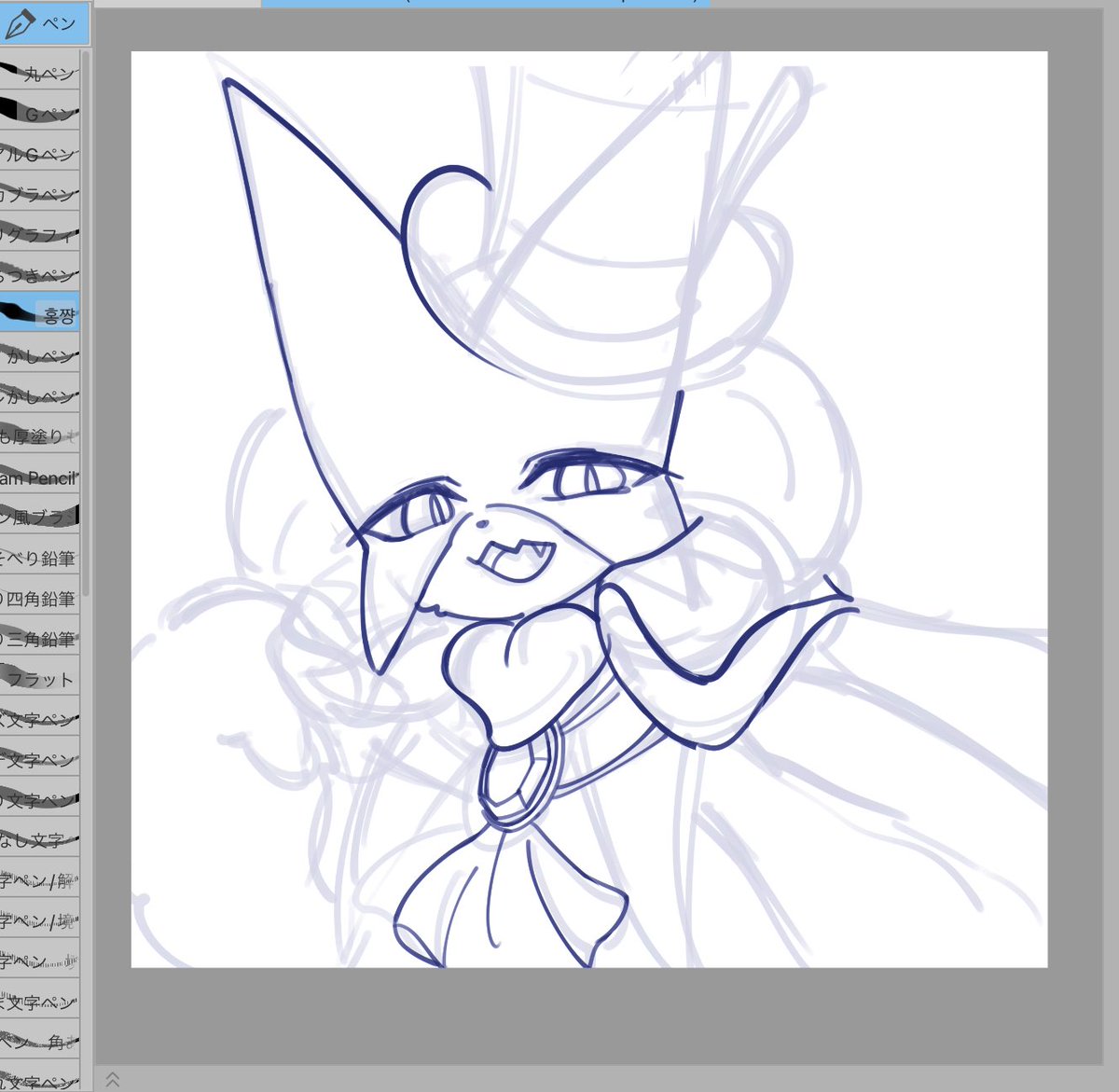Screen dimensions: 1119x1092
Task: Pick the 厚塗り brush preset
Action: pyautogui.click(x=39, y=435)
